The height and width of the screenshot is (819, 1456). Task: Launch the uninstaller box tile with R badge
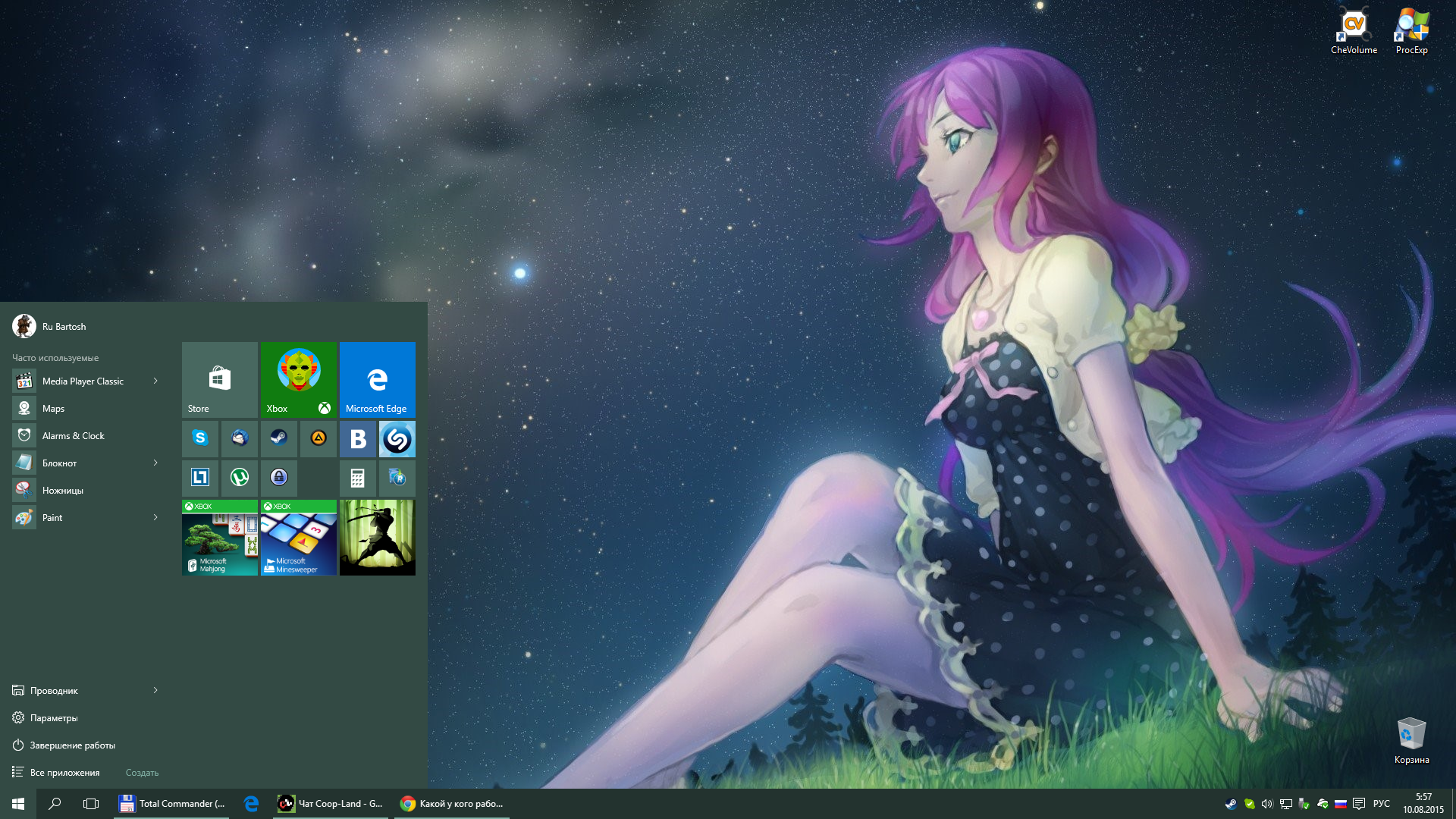(x=397, y=478)
